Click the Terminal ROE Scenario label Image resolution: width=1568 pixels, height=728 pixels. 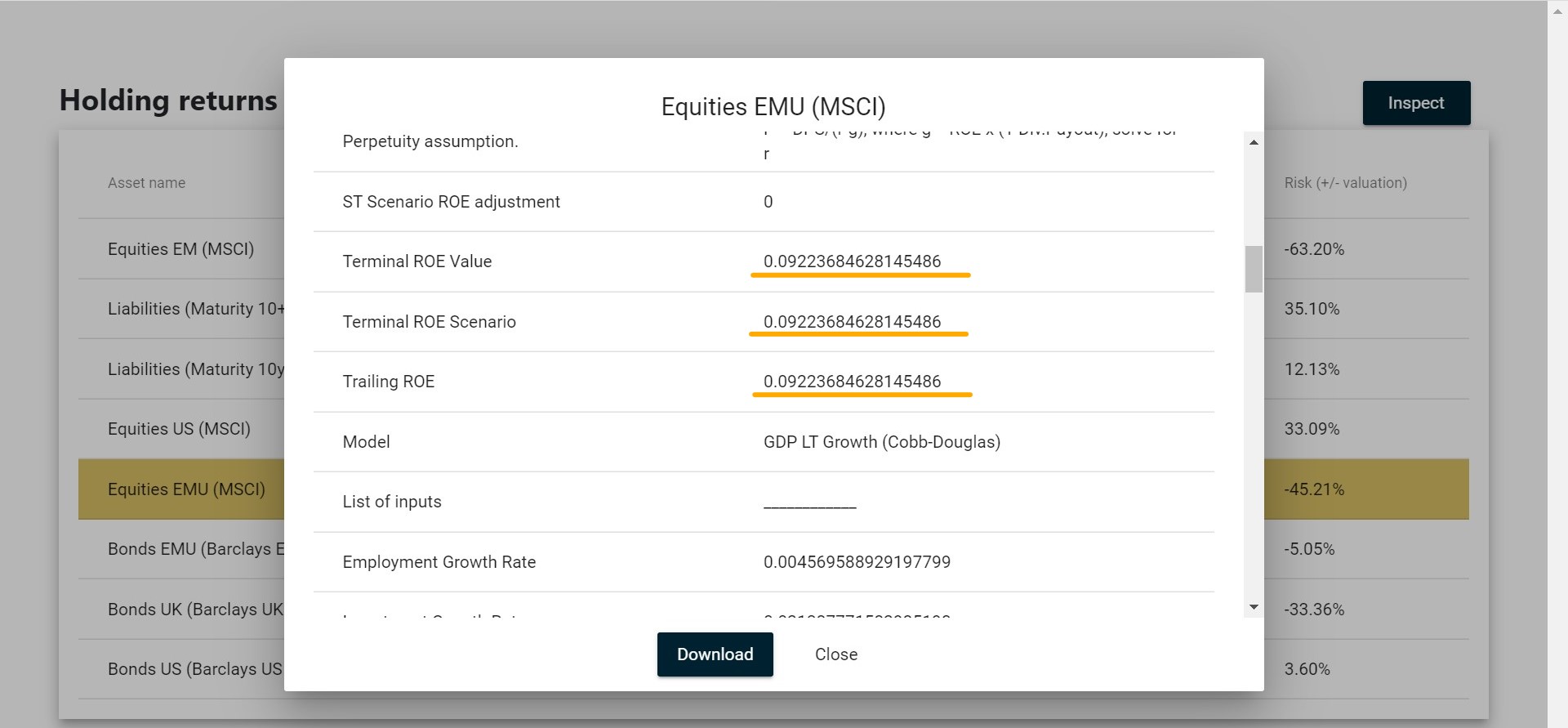[x=430, y=322]
